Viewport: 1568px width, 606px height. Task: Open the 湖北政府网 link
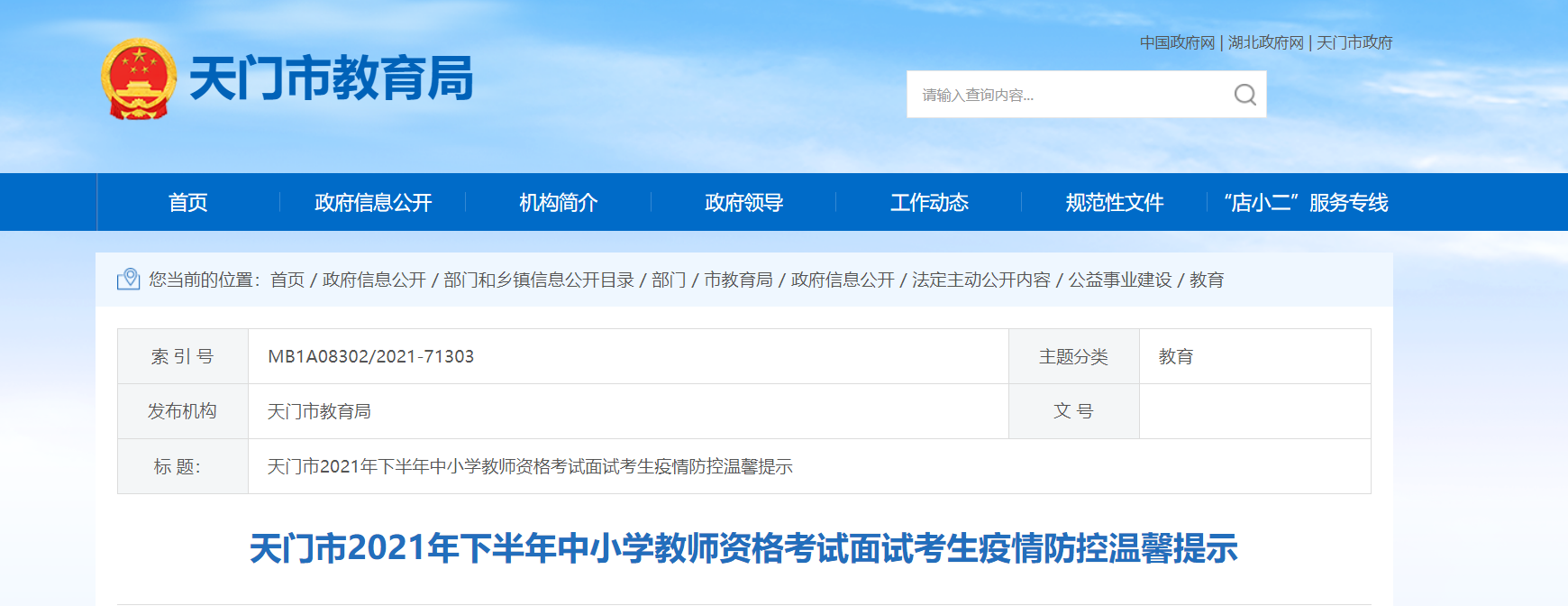coord(1265,42)
